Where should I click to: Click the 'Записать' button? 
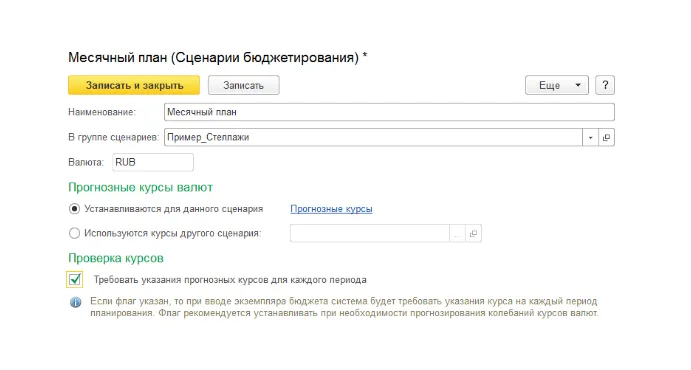click(x=243, y=85)
